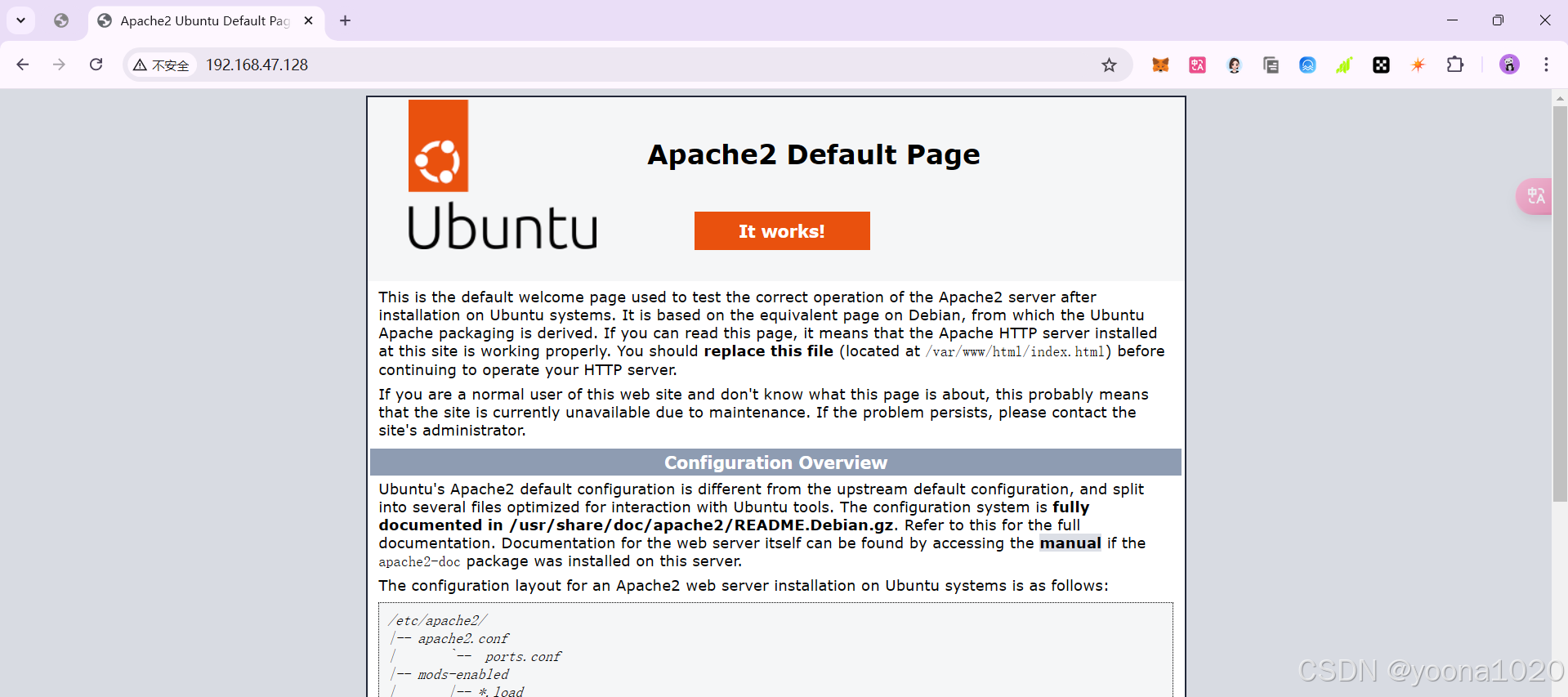Image resolution: width=1568 pixels, height=697 pixels.
Task: Click the 'apache2-doc' package name
Action: [x=419, y=562]
